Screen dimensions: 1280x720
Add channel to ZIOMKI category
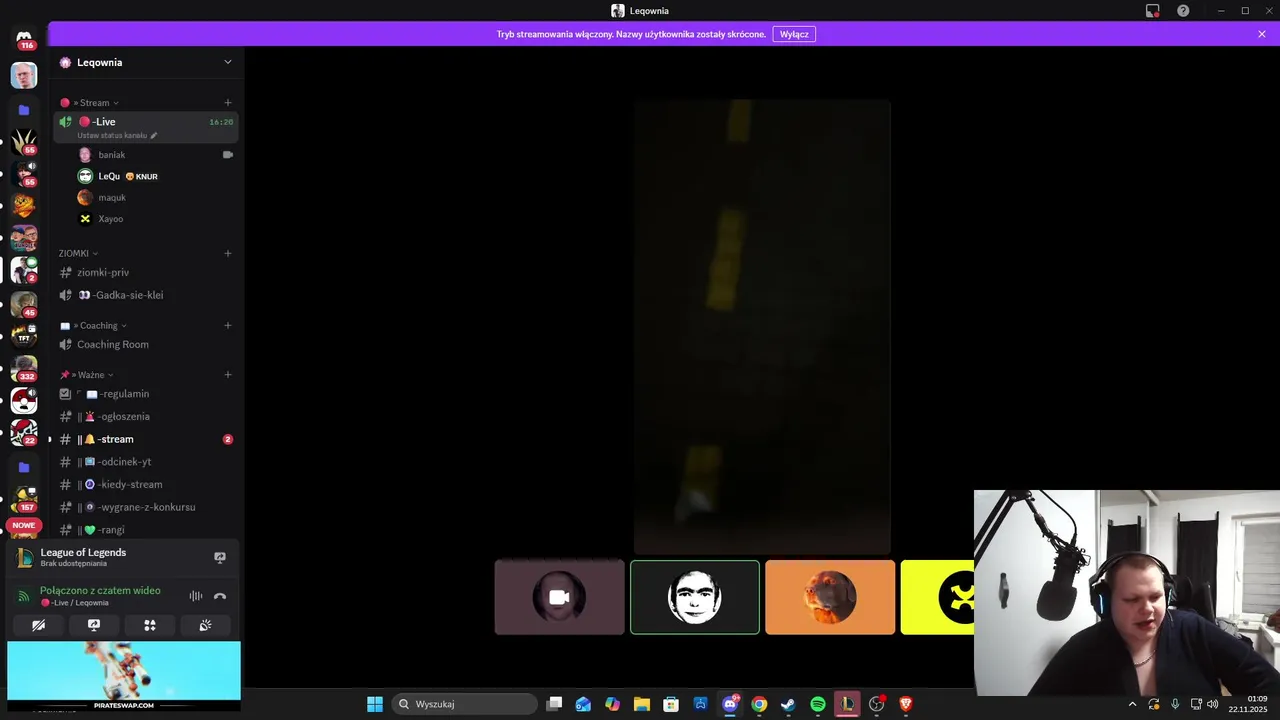tap(228, 253)
